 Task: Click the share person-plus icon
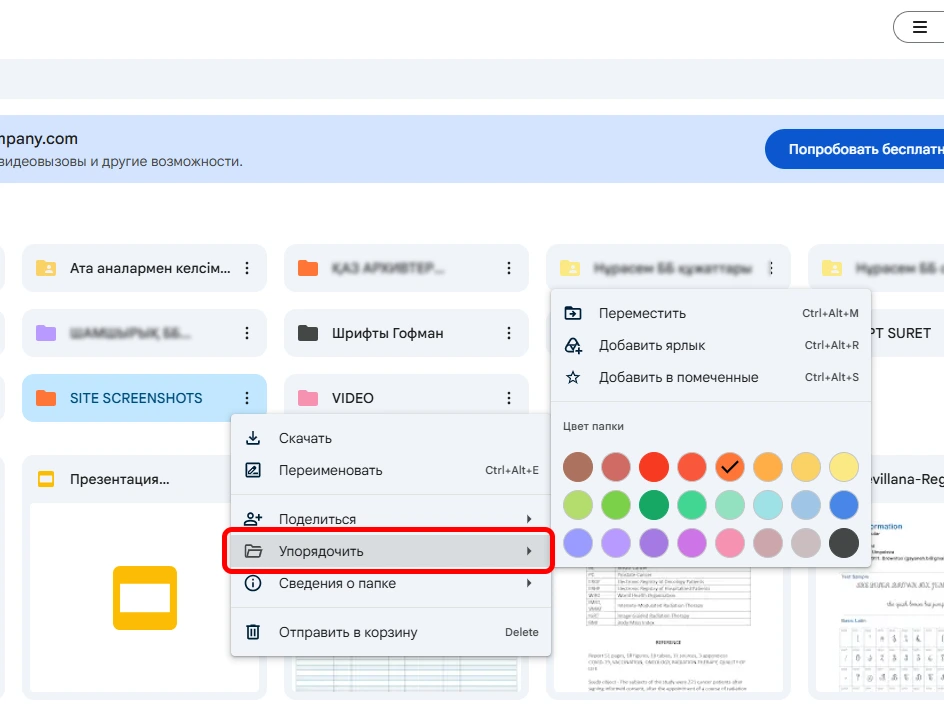(x=253, y=518)
